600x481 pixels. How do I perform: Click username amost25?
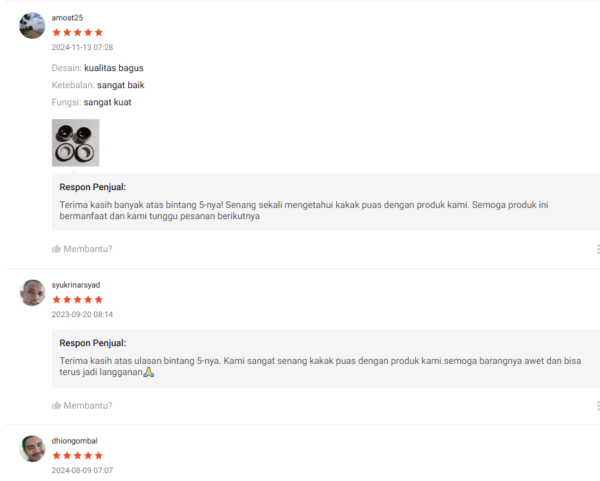[67, 18]
